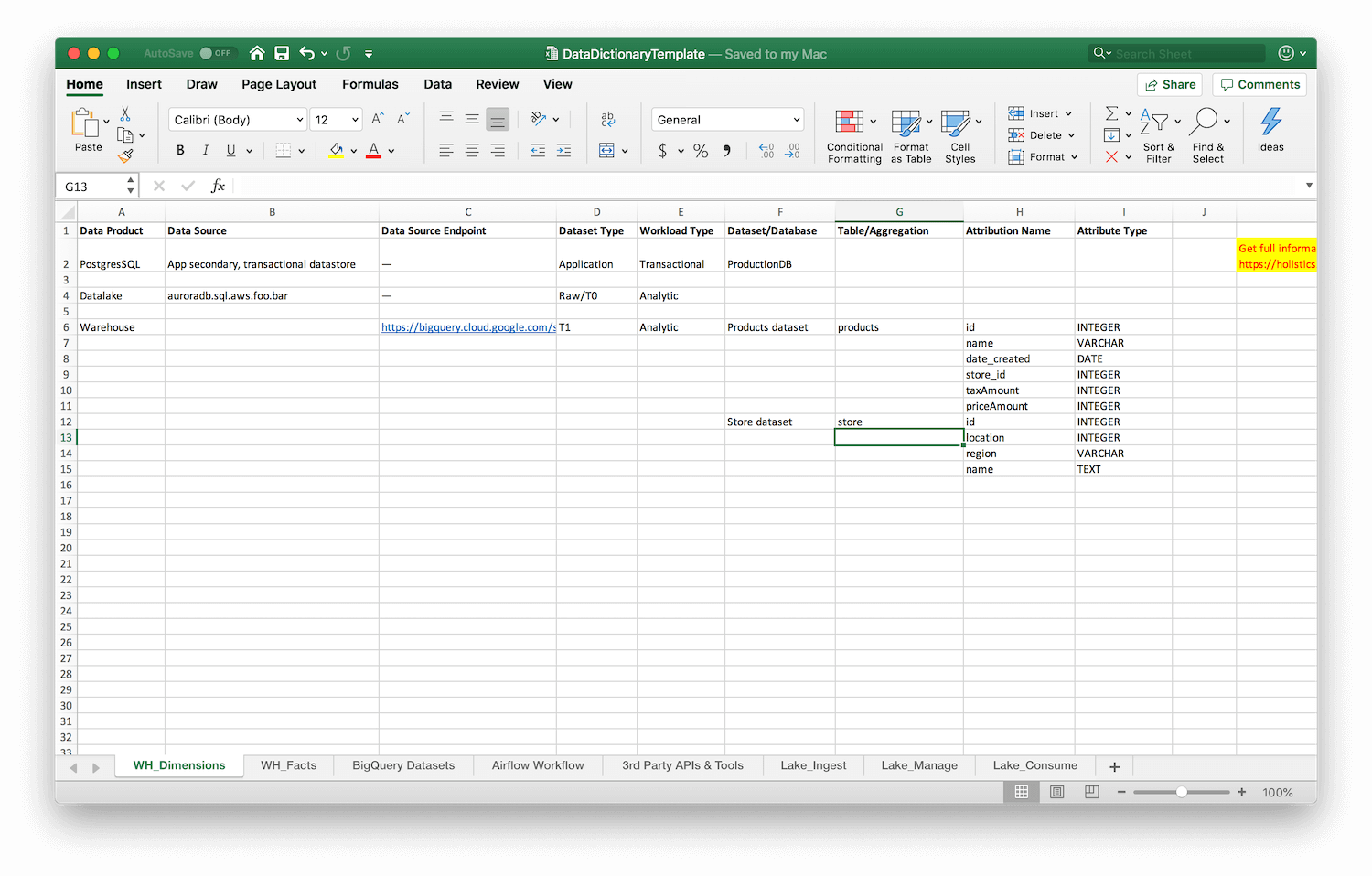1372x876 pixels.
Task: Expand the General number format dropdown
Action: click(728, 120)
